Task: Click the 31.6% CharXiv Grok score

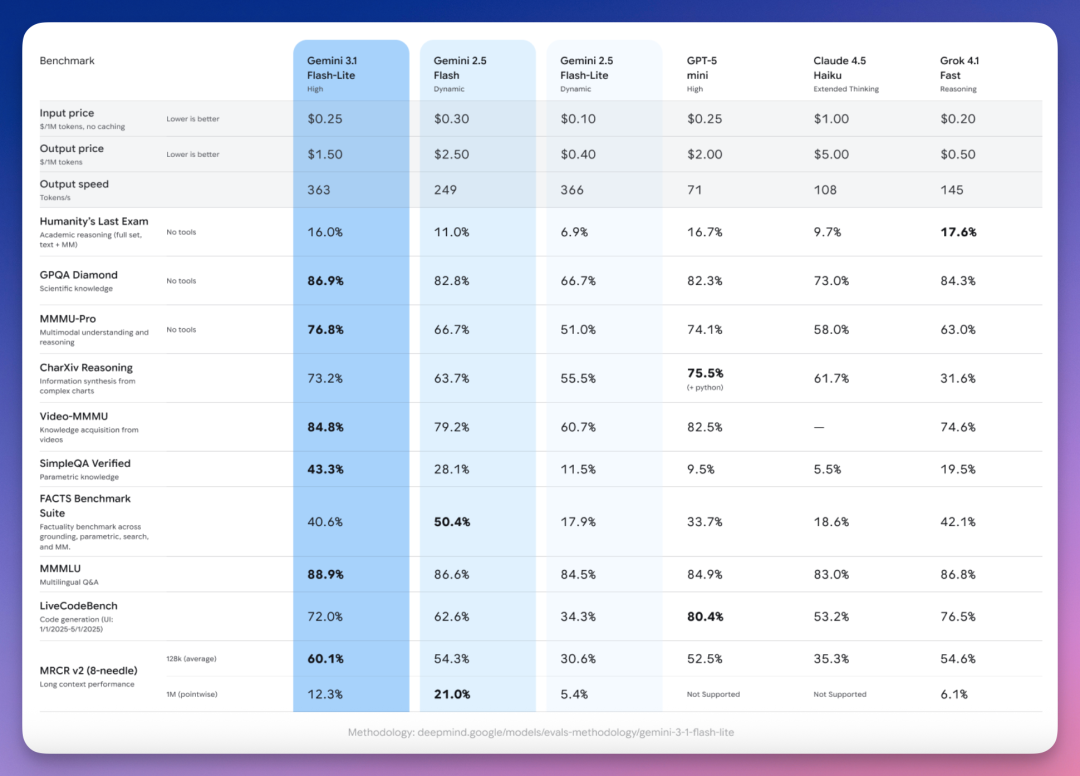Action: [958, 379]
